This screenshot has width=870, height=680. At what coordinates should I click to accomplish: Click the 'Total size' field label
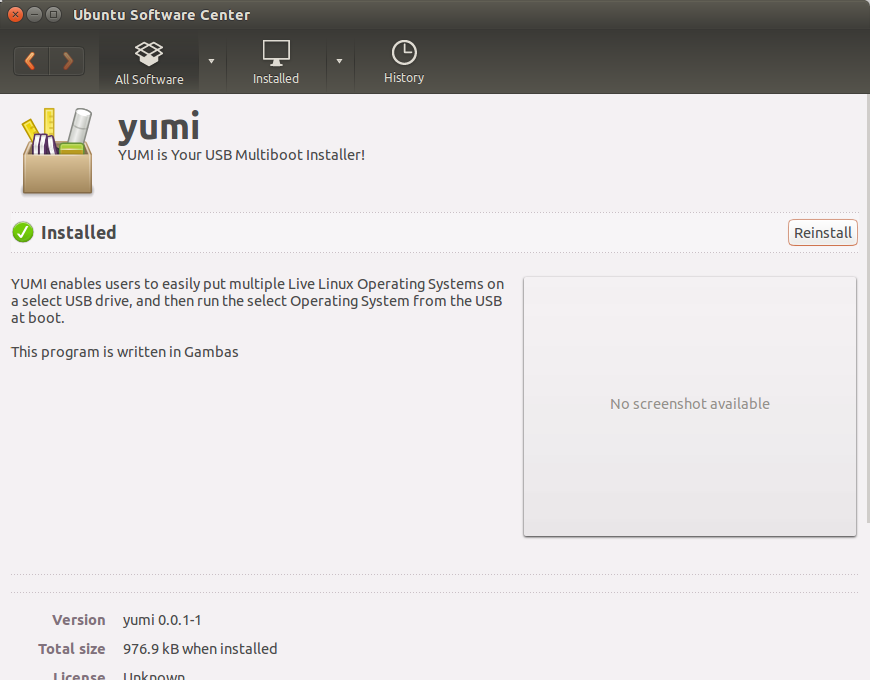tap(72, 648)
